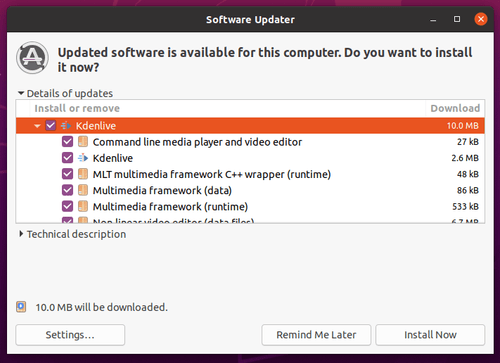Click package icon beside Multimedia framework (runtime)
500x363 pixels.
pos(83,206)
